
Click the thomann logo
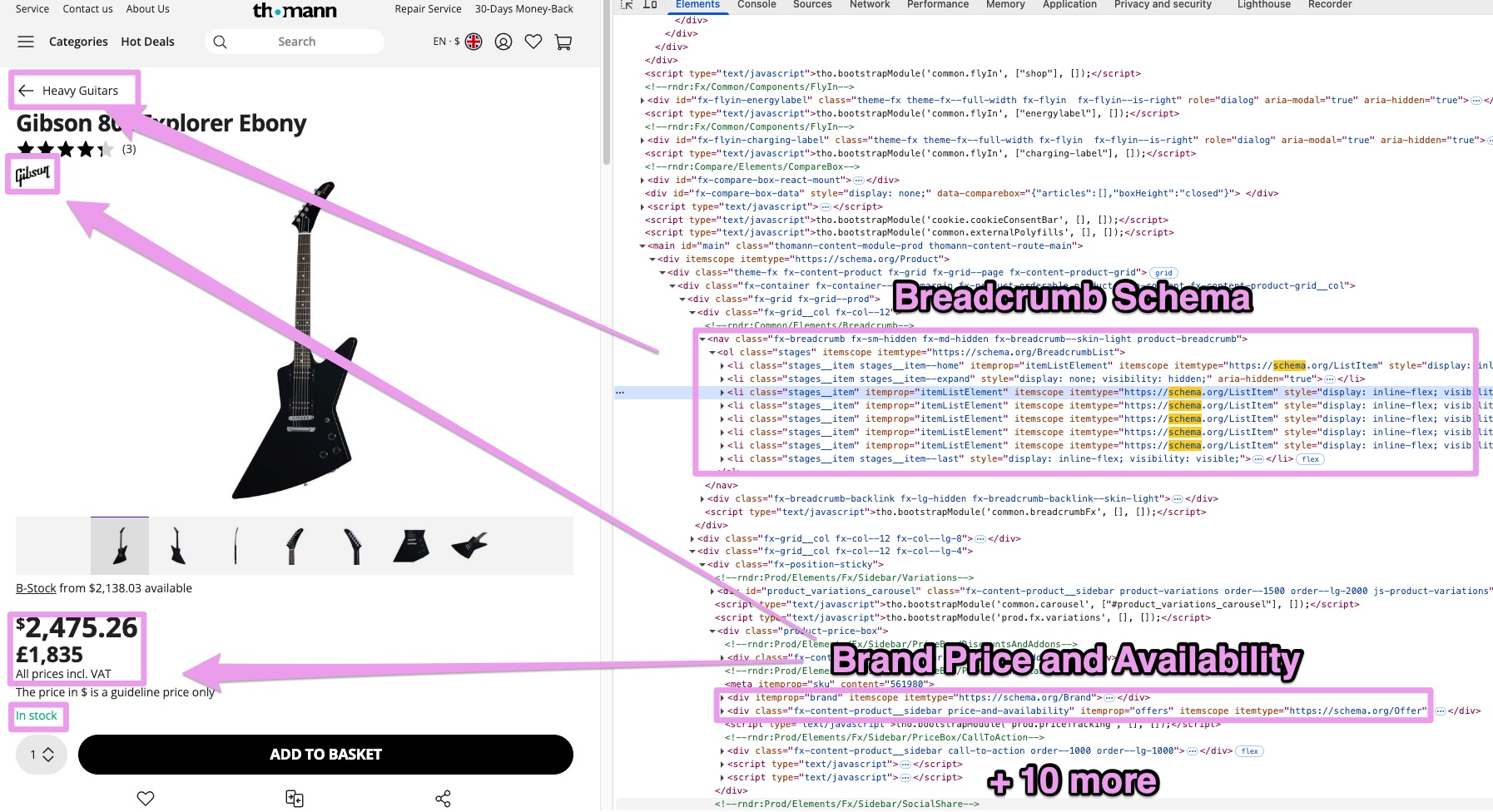coord(295,11)
